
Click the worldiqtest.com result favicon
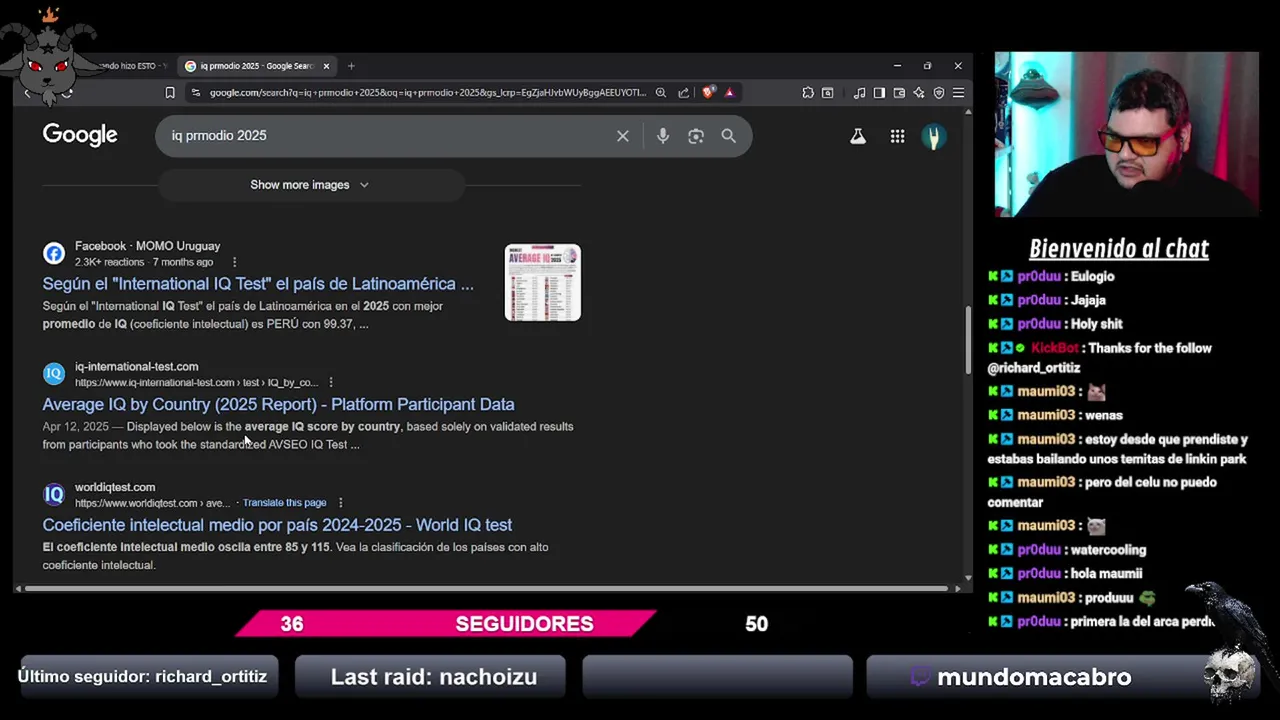pyautogui.click(x=54, y=494)
